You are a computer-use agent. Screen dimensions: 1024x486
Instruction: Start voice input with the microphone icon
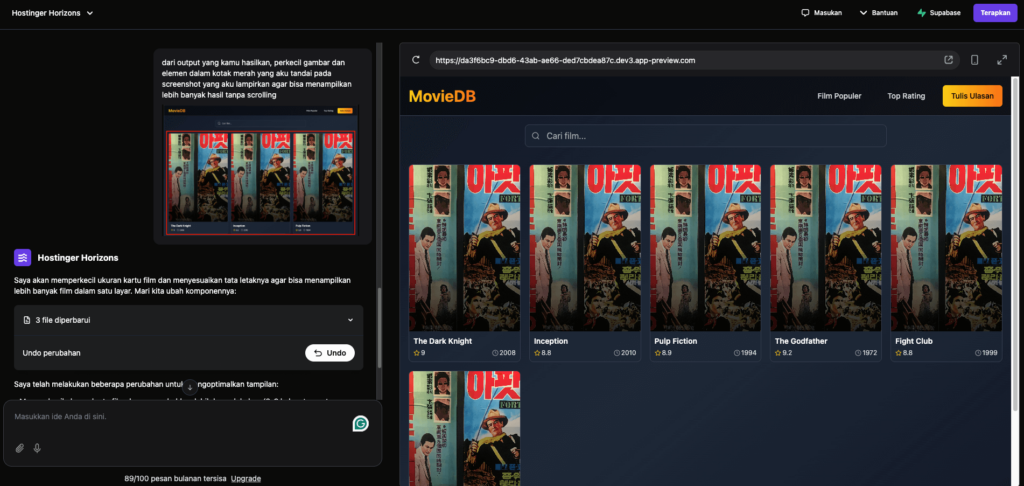37,448
